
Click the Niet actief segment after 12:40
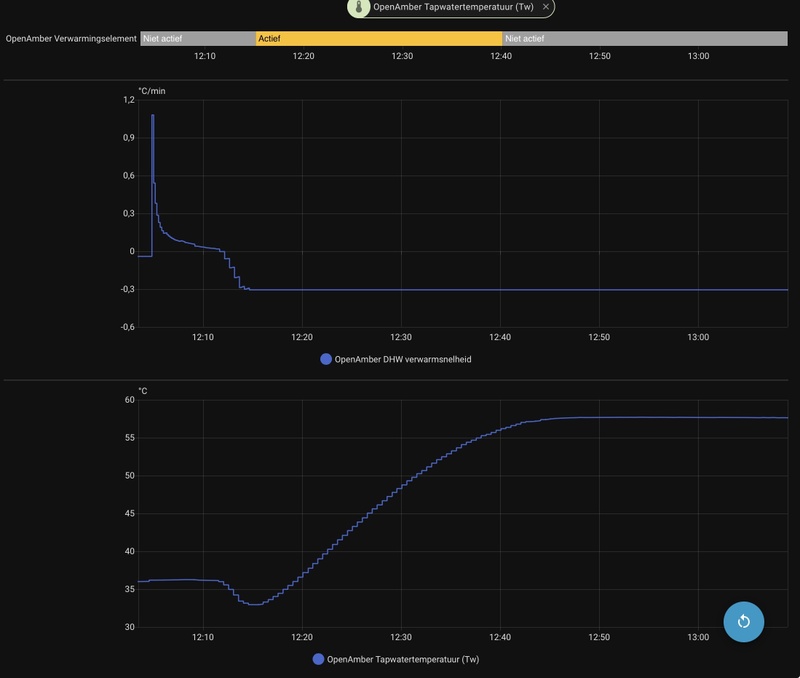tap(645, 38)
